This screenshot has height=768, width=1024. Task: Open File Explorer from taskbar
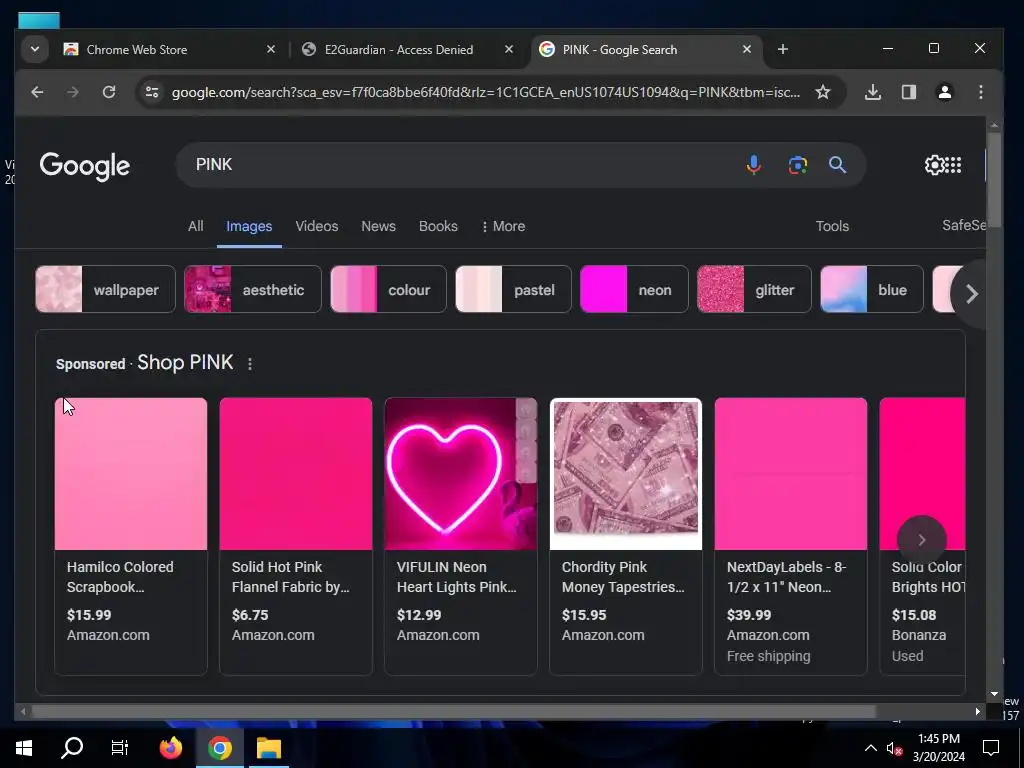tap(268, 748)
